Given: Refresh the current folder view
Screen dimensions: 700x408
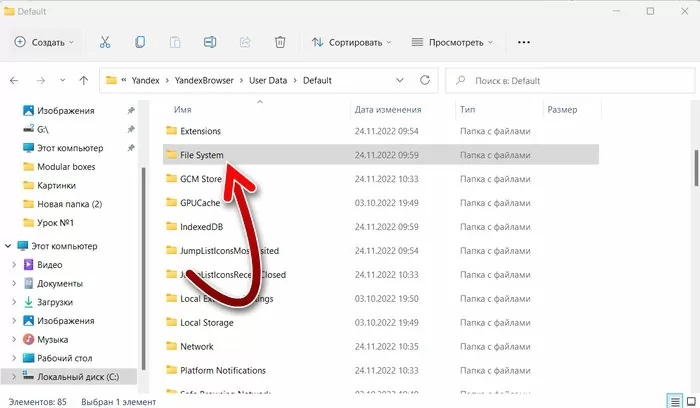Looking at the screenshot, I should coord(422,80).
